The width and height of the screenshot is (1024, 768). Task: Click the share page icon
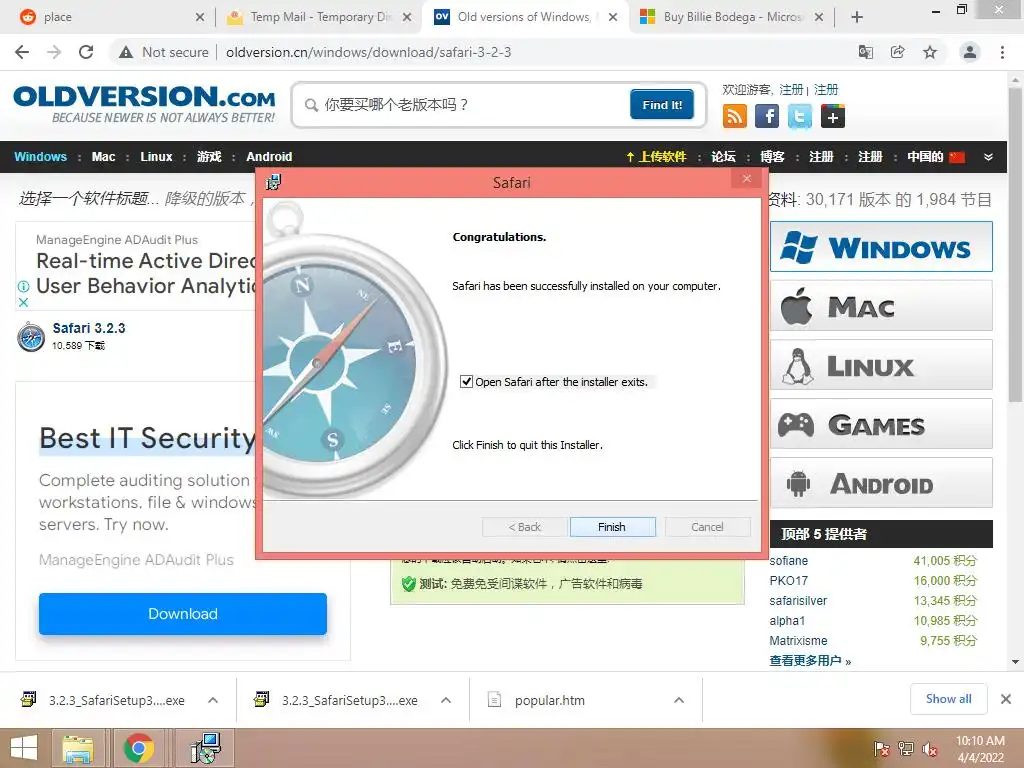897,52
